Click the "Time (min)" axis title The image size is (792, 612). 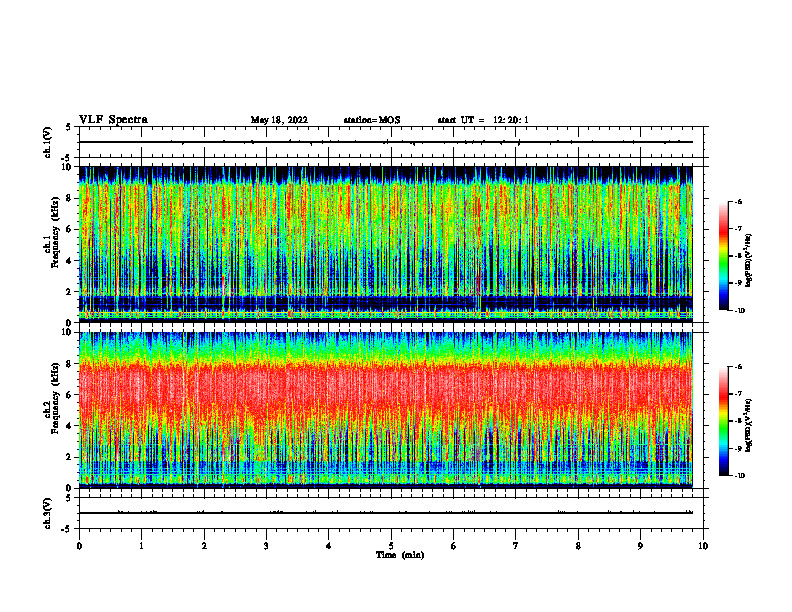(400, 555)
